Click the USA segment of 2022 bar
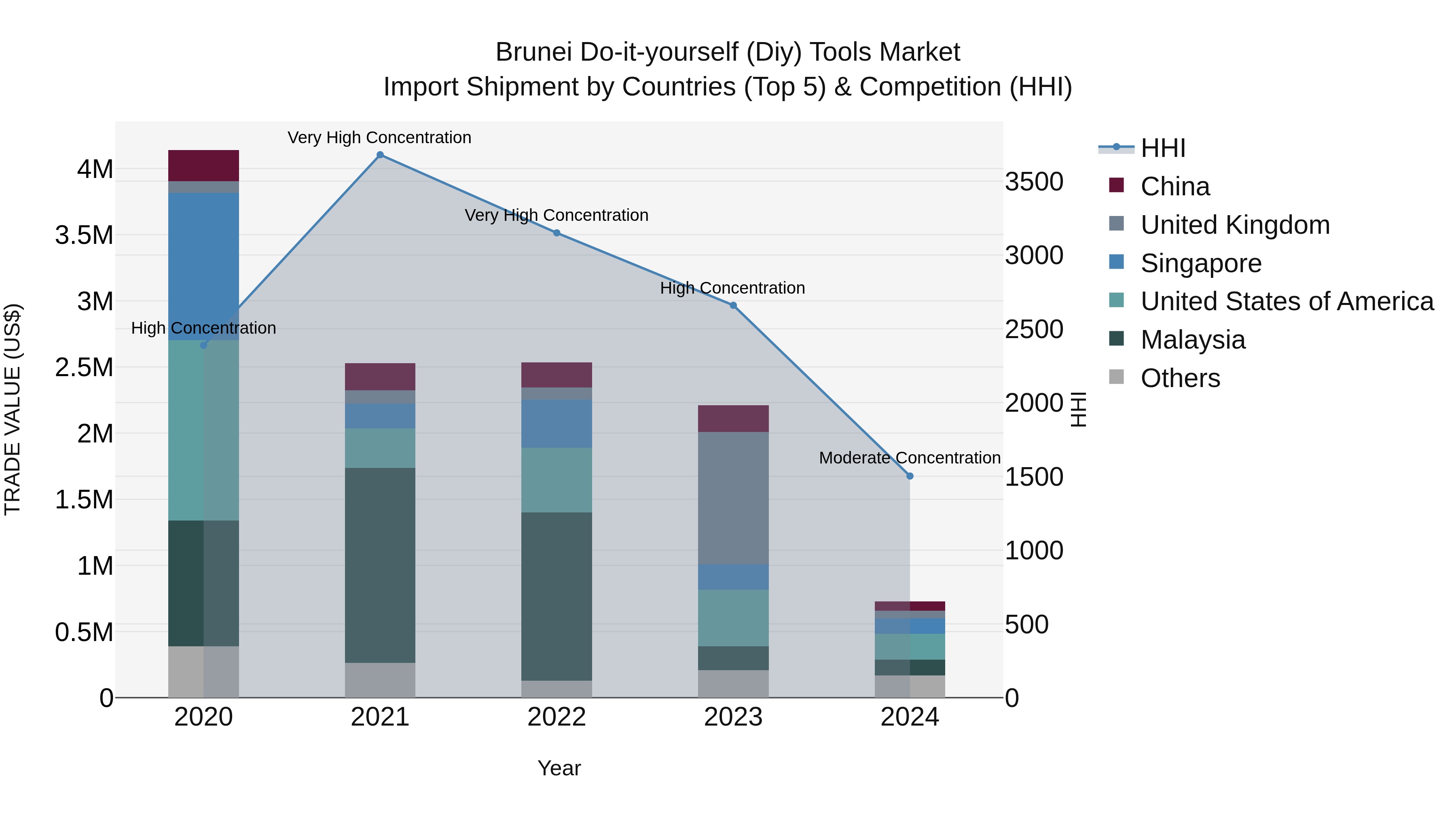Image resolution: width=1456 pixels, height=819 pixels. [557, 480]
